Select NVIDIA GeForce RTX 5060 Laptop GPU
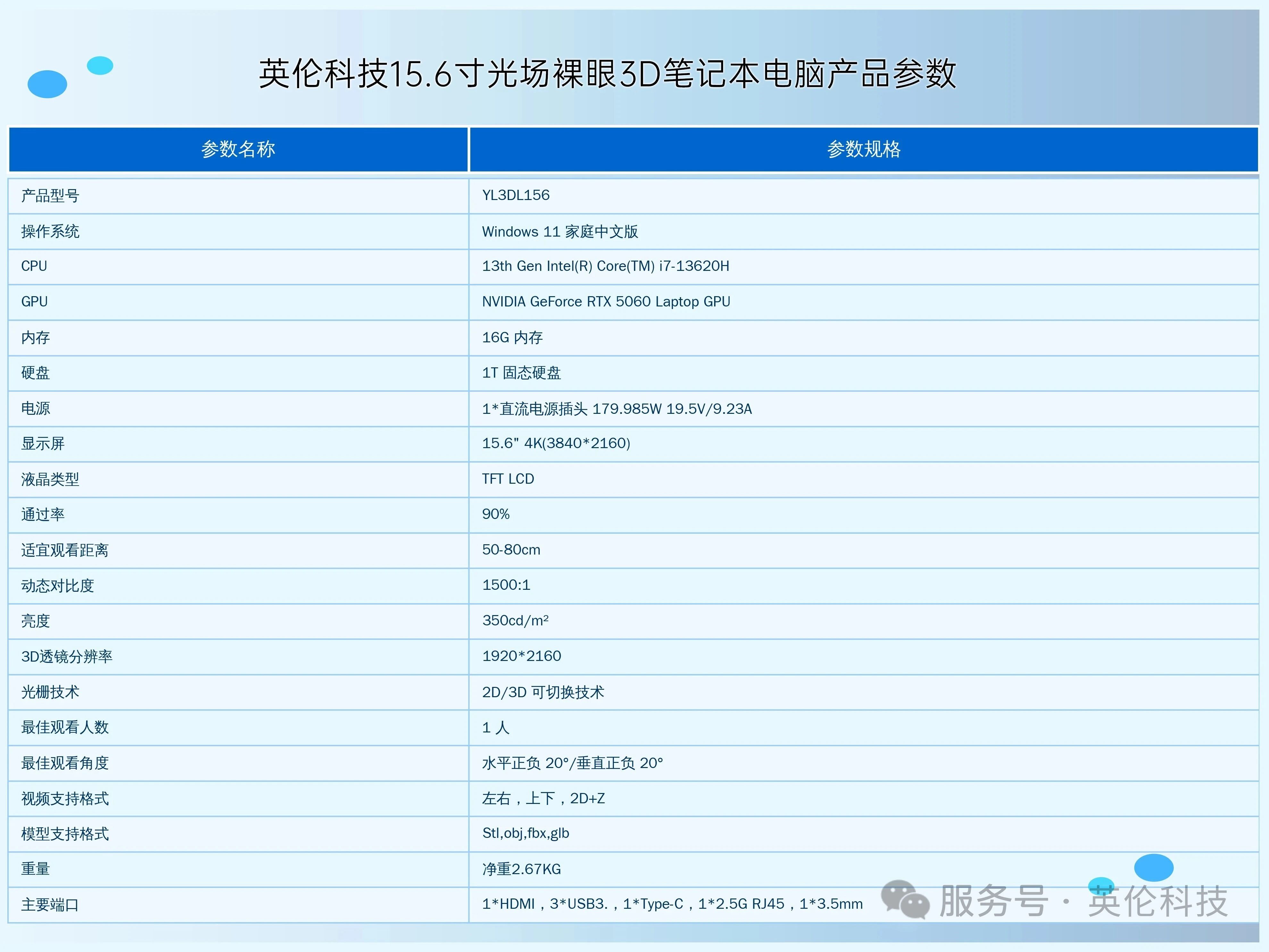This screenshot has width=1269, height=952. click(x=606, y=302)
